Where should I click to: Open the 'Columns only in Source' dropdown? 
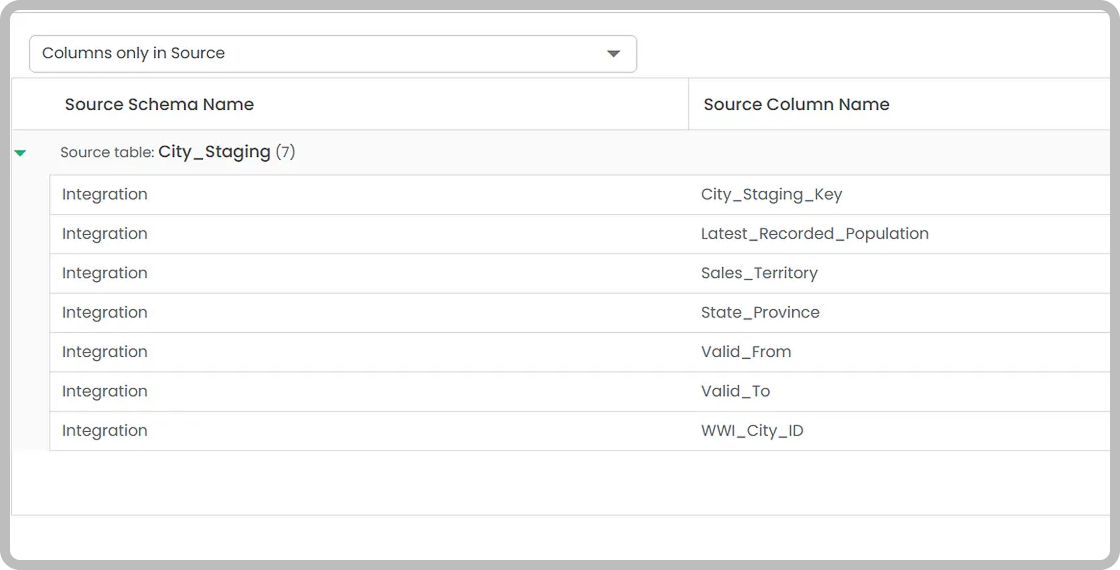pyautogui.click(x=333, y=54)
